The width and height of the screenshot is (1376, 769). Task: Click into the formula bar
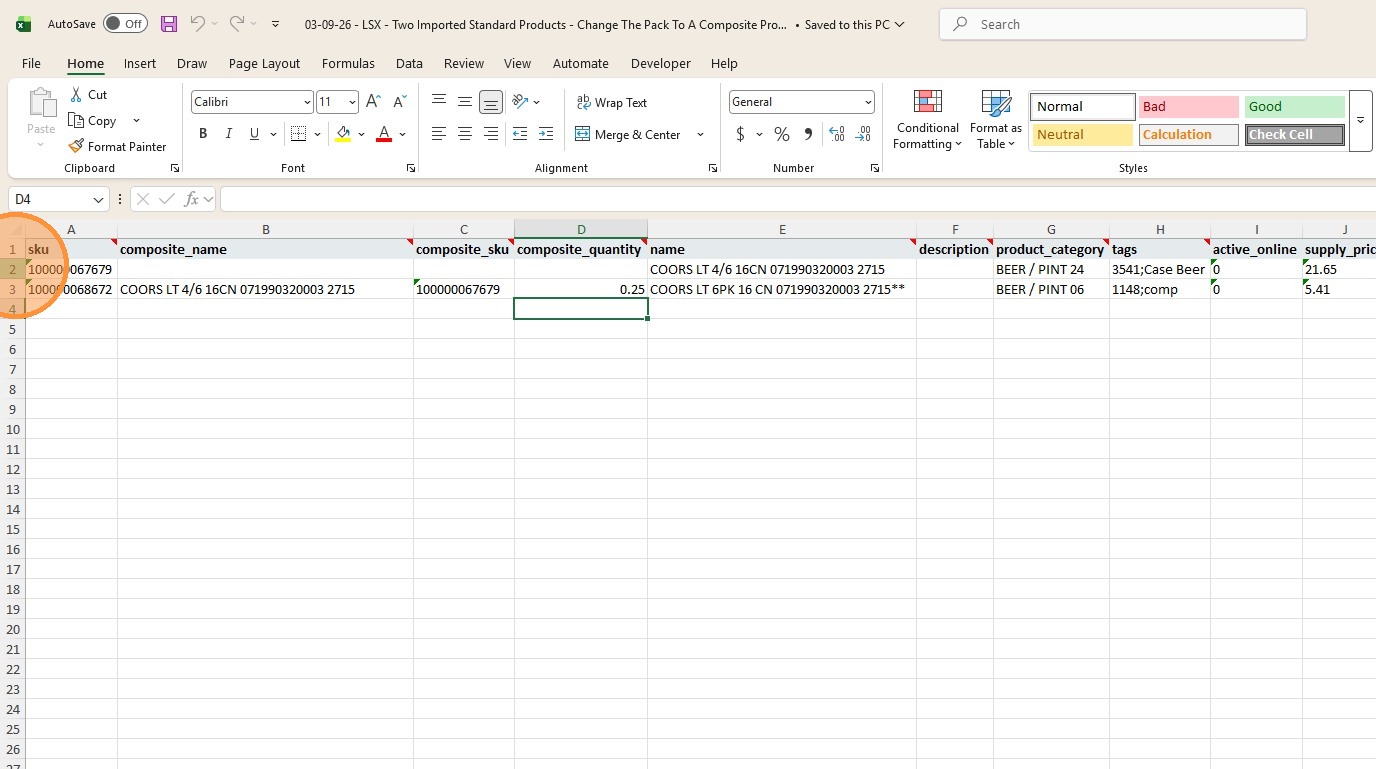pyautogui.click(x=797, y=199)
